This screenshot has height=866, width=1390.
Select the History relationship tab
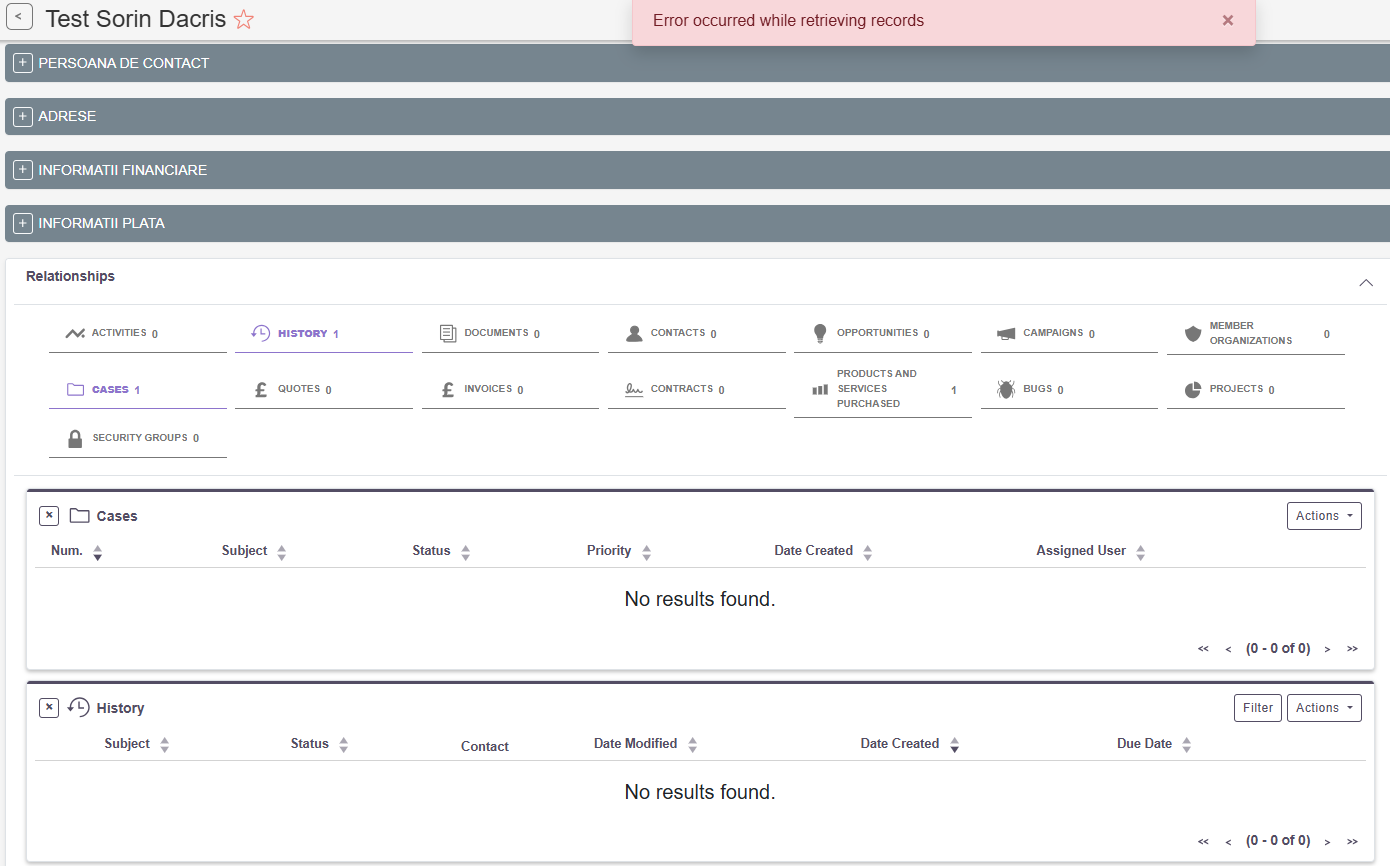tap(324, 333)
